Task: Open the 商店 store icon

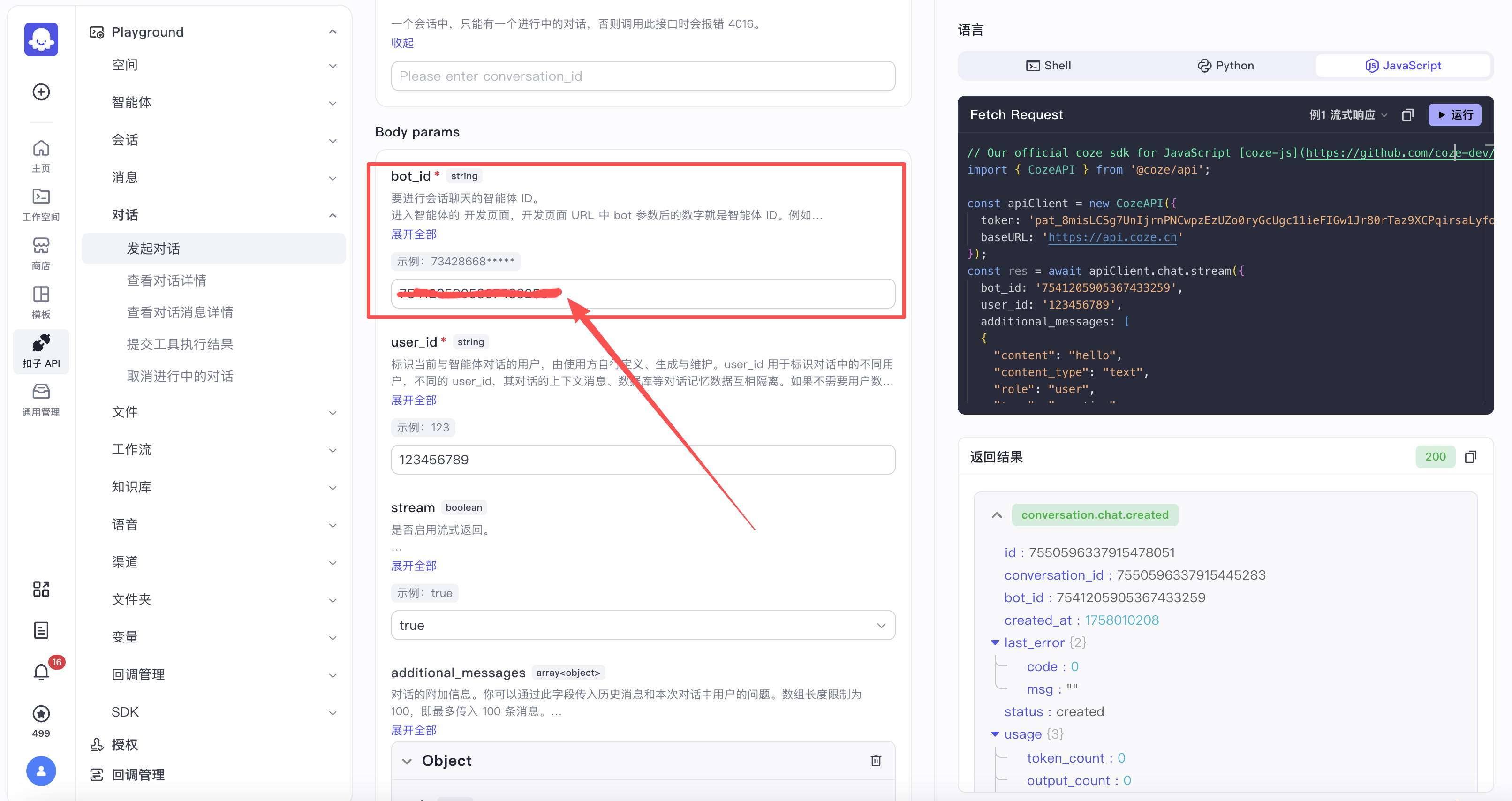Action: tap(40, 252)
